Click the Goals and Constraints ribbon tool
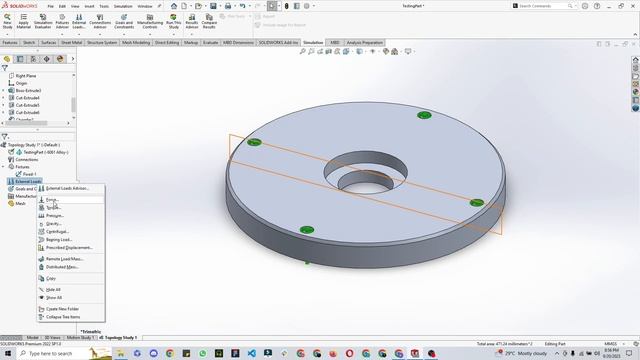 [124, 21]
